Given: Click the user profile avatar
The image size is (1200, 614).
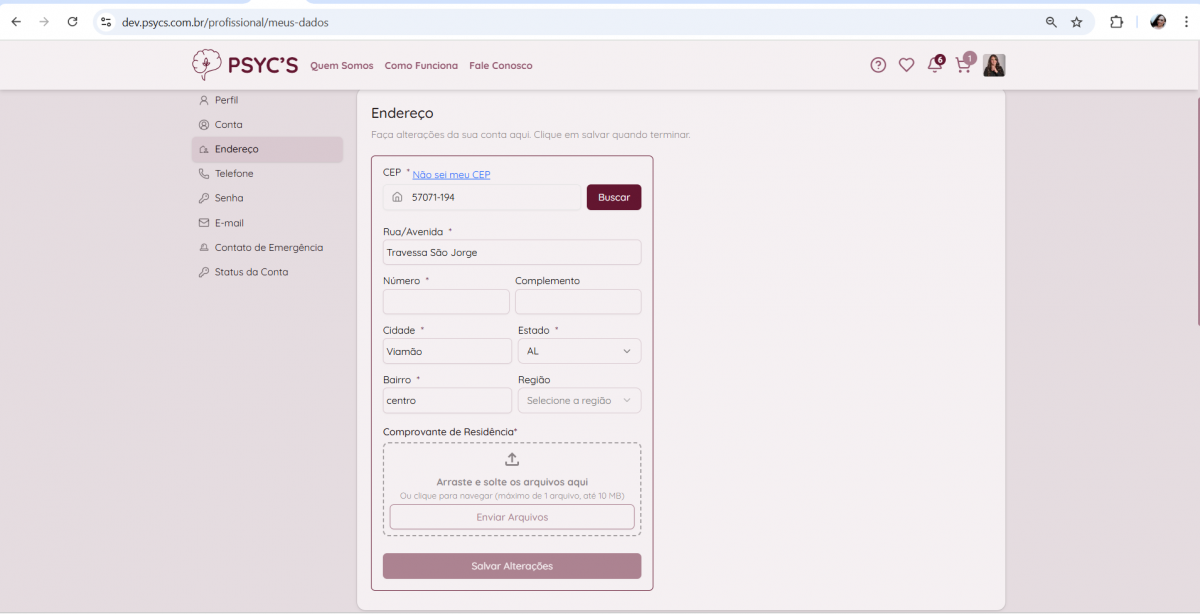Looking at the screenshot, I should click(994, 65).
